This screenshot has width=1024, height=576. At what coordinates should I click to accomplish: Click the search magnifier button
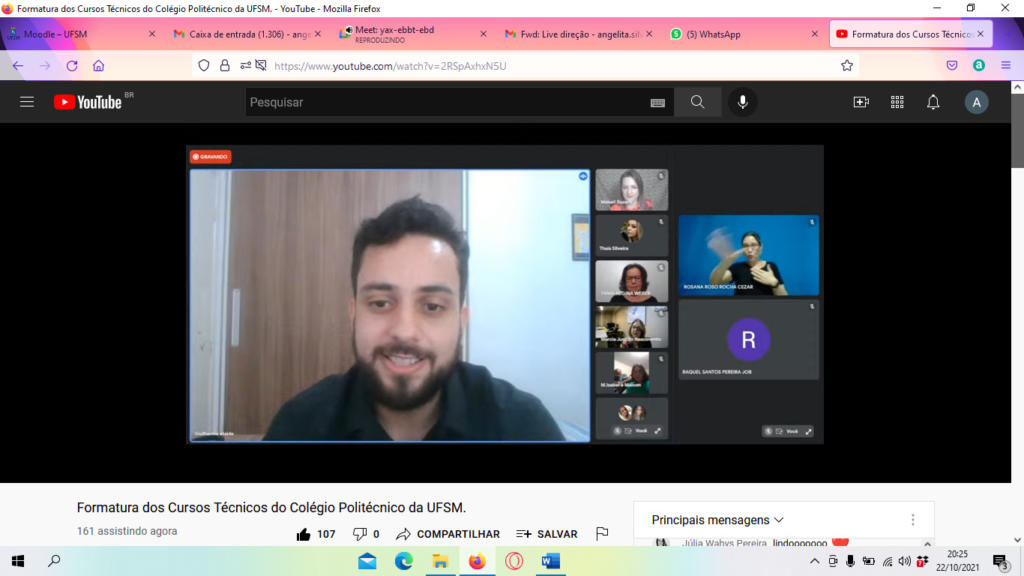pos(697,102)
